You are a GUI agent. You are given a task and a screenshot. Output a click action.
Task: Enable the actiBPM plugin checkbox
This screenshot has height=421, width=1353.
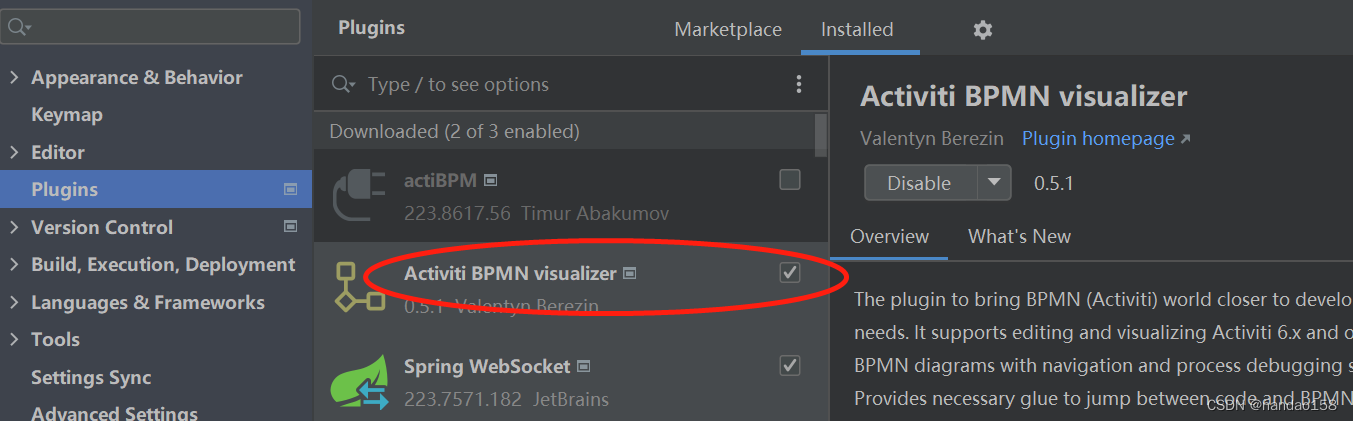pyautogui.click(x=790, y=180)
